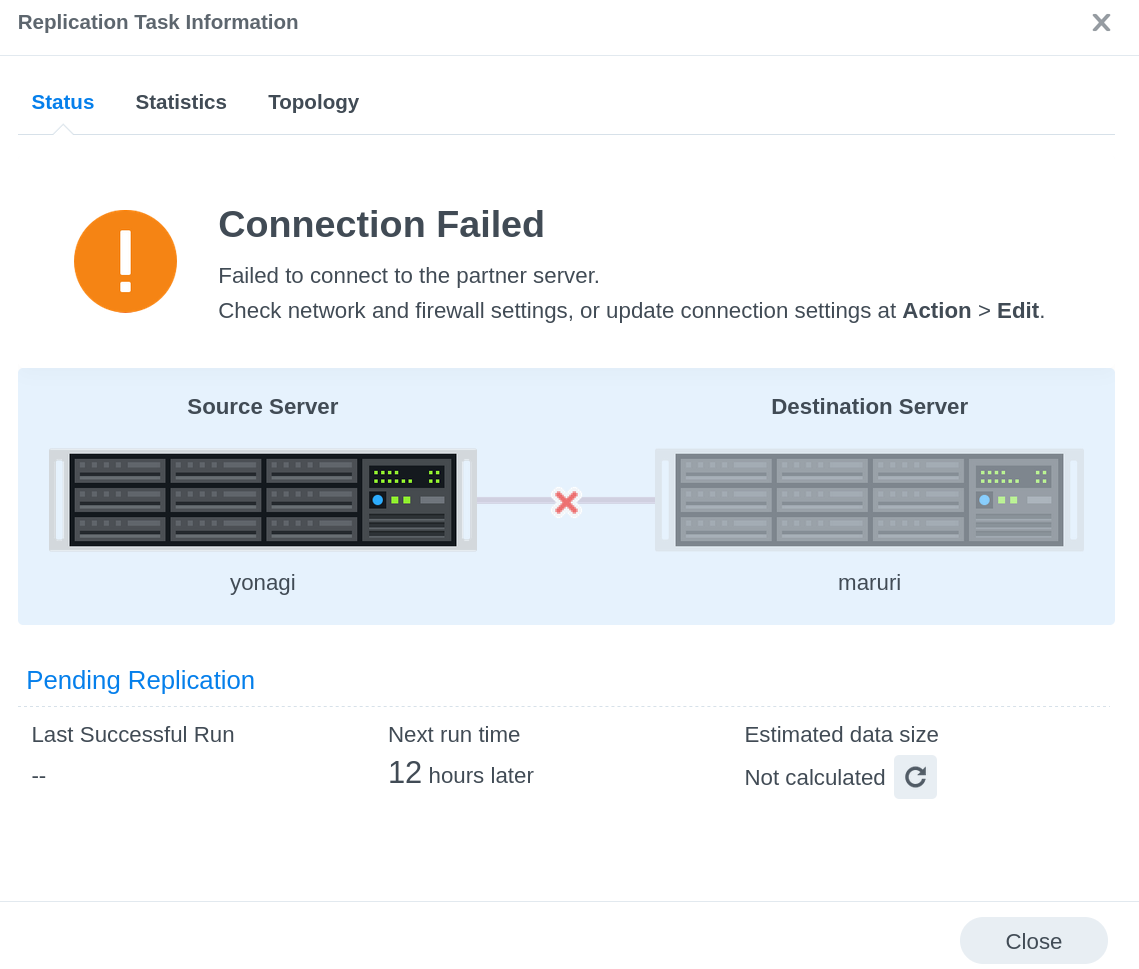Screen dimensions: 1139x969
Task: Close dialog using top-right X icon
Action: tap(1101, 23)
